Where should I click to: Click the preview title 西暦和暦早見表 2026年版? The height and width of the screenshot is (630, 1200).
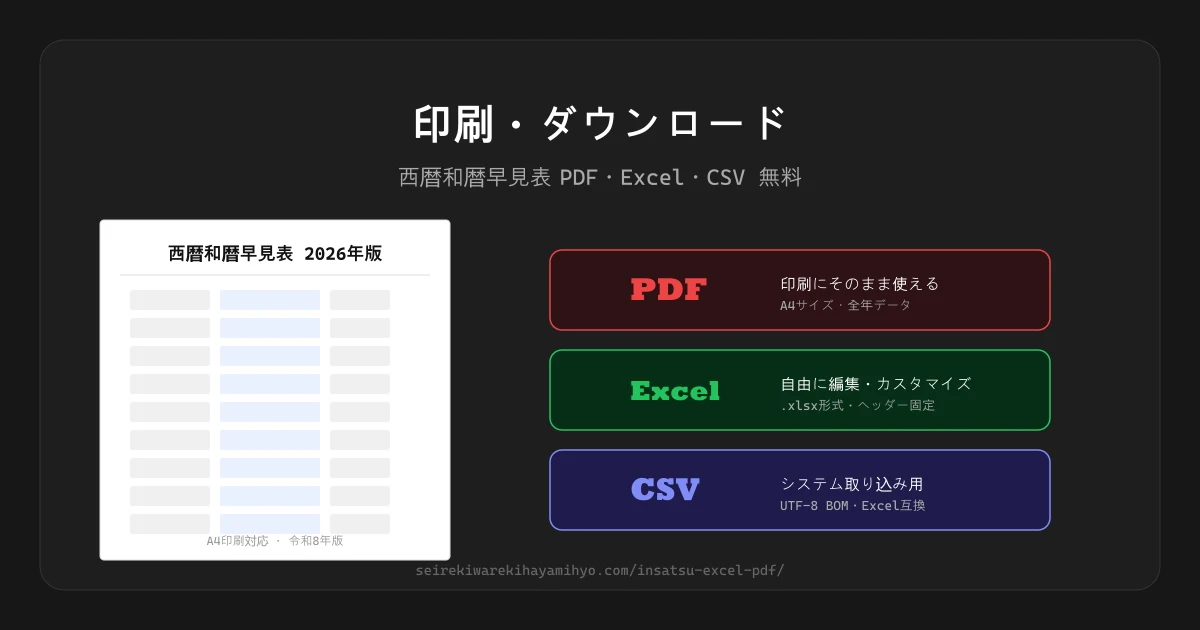tap(275, 253)
